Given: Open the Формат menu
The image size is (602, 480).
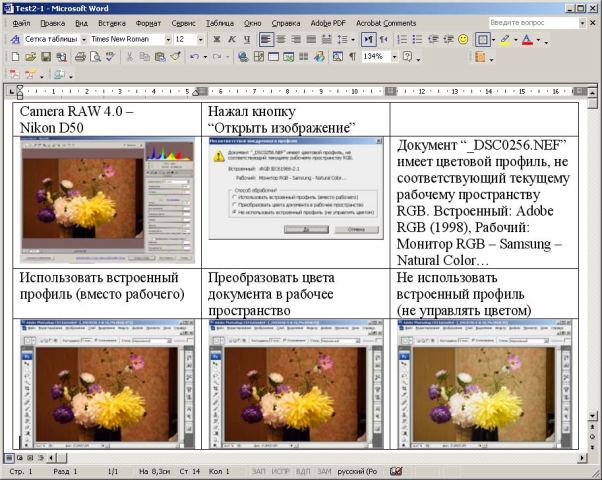Looking at the screenshot, I should click(148, 23).
